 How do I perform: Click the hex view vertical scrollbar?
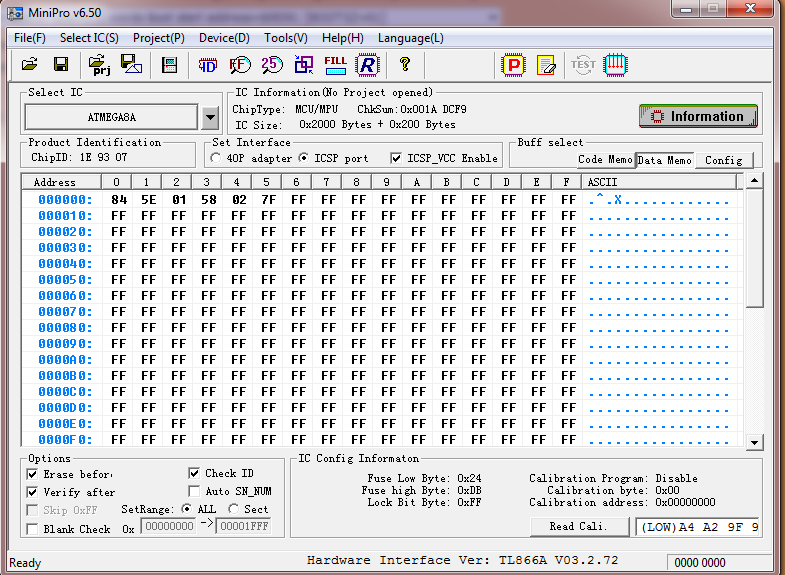point(754,300)
